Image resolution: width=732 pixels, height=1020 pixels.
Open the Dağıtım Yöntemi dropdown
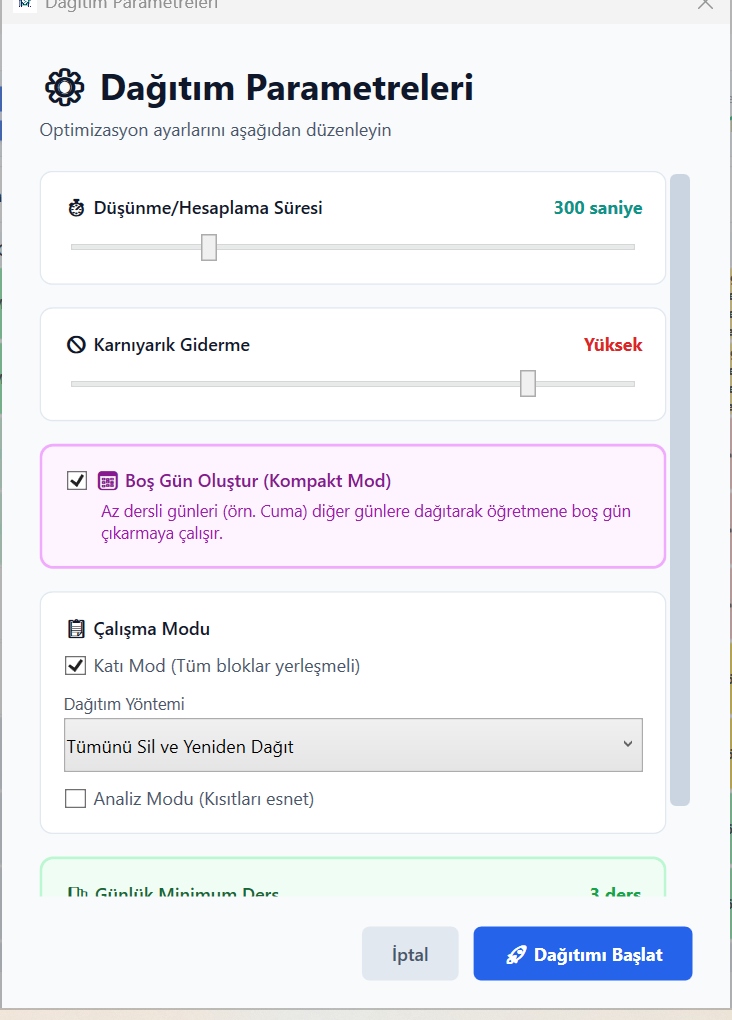pos(352,745)
